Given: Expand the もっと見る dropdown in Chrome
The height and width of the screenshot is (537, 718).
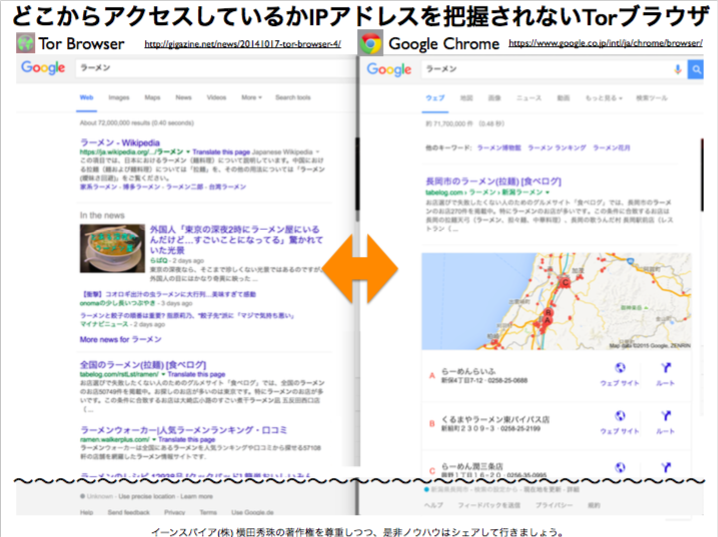Looking at the screenshot, I should pyautogui.click(x=604, y=98).
